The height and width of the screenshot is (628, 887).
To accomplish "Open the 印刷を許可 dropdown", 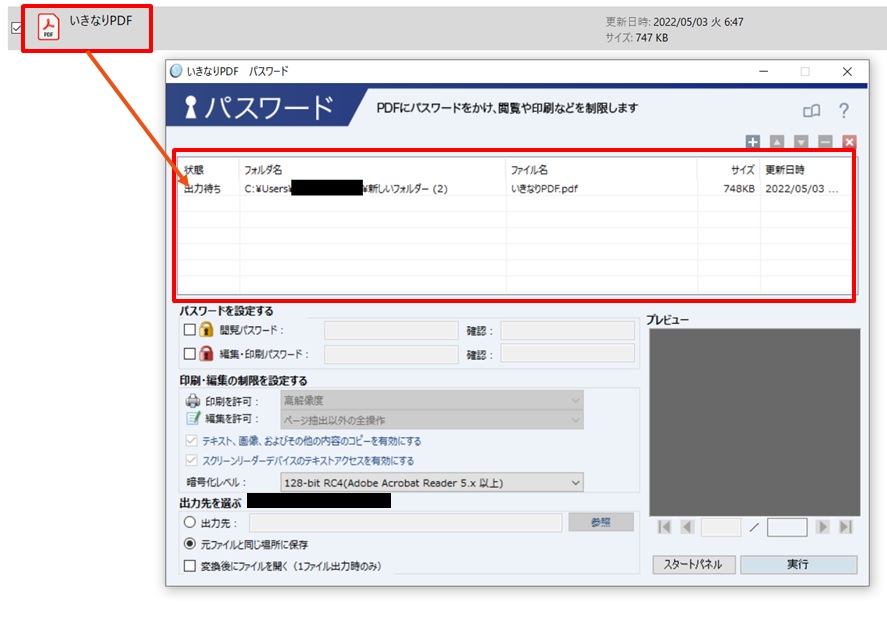I will click(x=432, y=401).
